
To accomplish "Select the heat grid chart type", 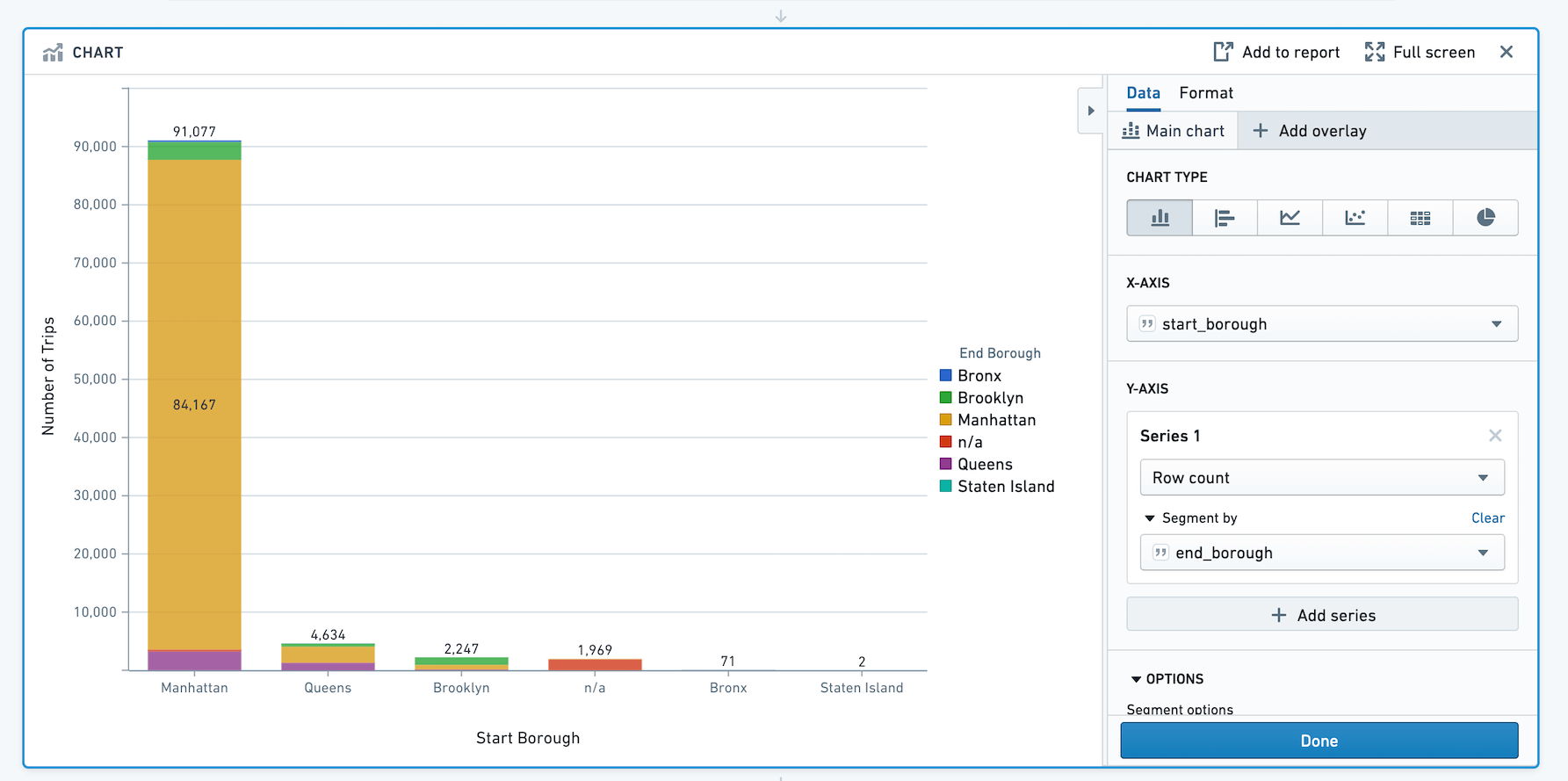I will click(1420, 218).
